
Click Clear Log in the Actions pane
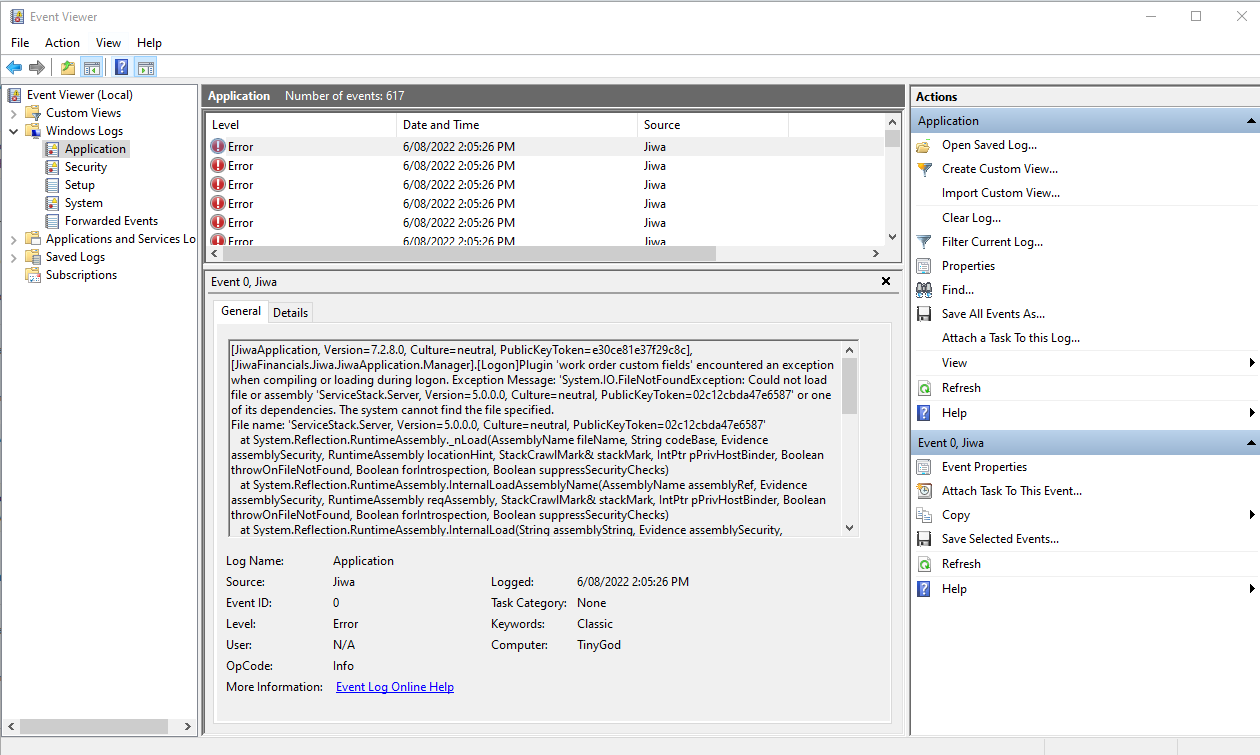pyautogui.click(x=970, y=218)
